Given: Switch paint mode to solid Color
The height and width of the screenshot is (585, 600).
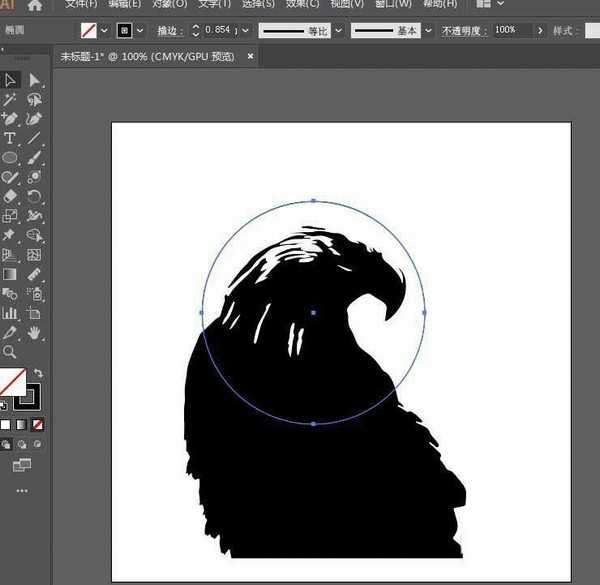Looking at the screenshot, I should (5, 424).
